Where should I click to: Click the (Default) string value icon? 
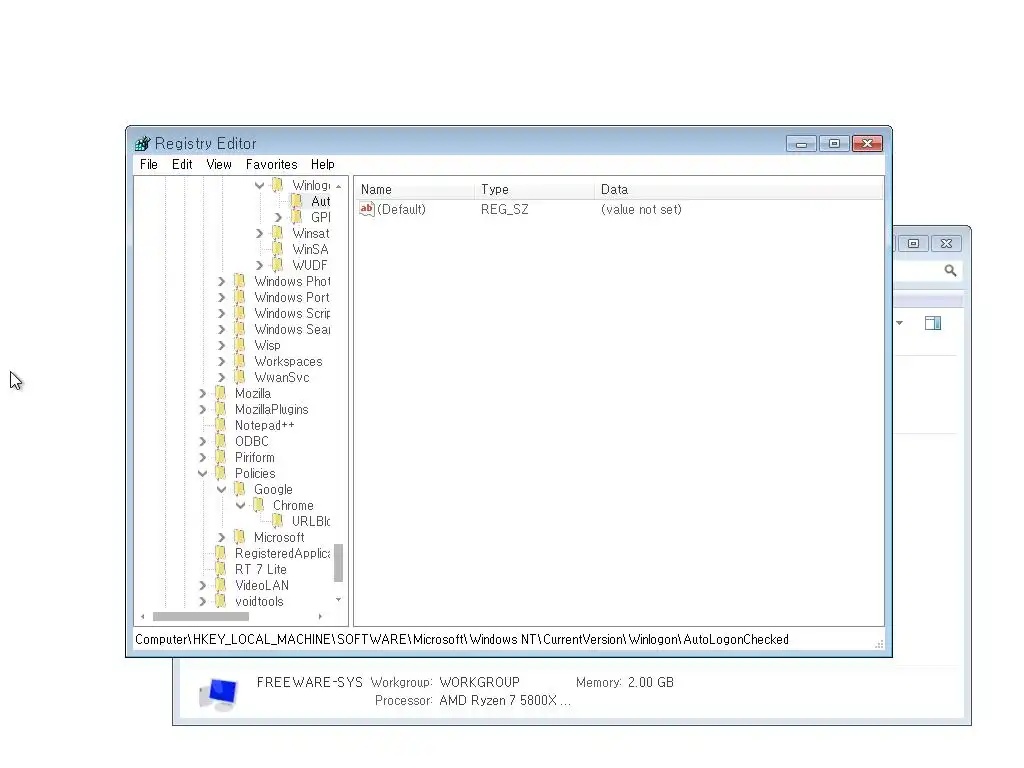pos(367,209)
